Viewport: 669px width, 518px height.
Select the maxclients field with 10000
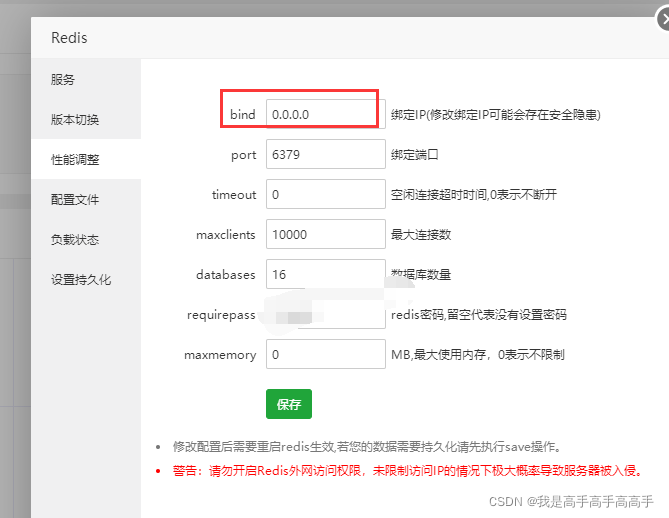click(x=326, y=234)
